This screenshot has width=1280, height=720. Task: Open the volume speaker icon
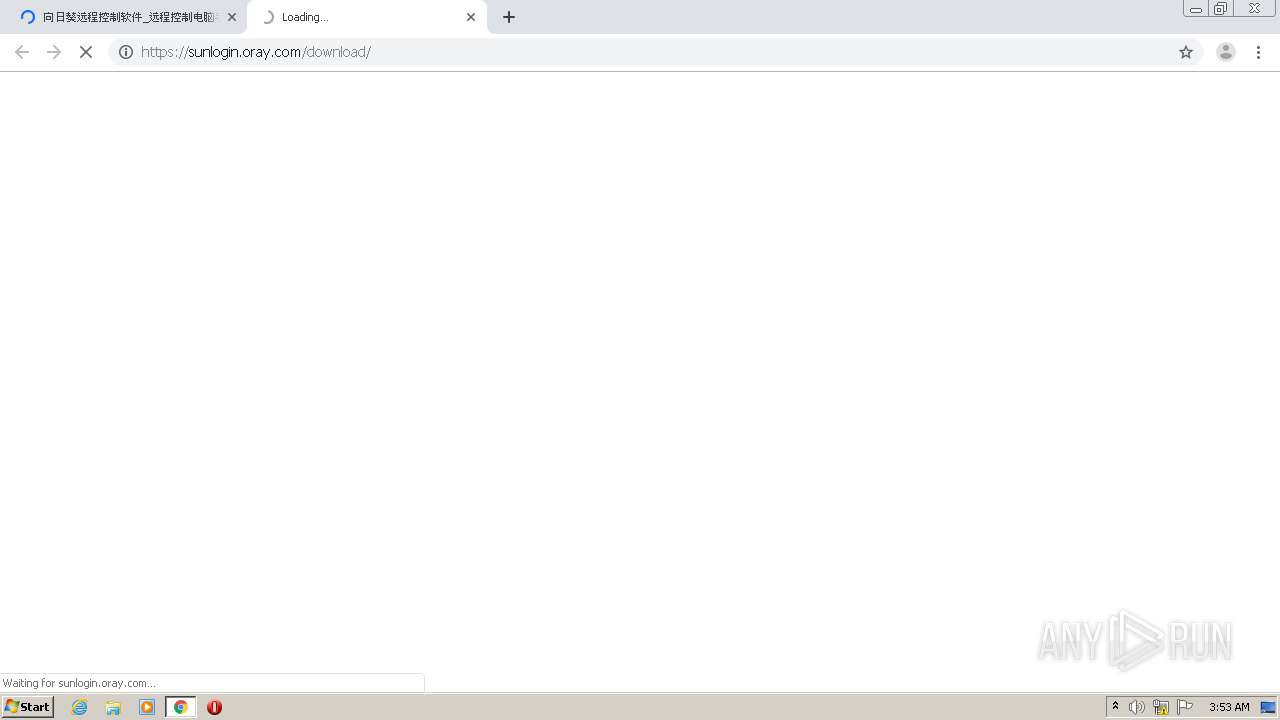point(1137,707)
